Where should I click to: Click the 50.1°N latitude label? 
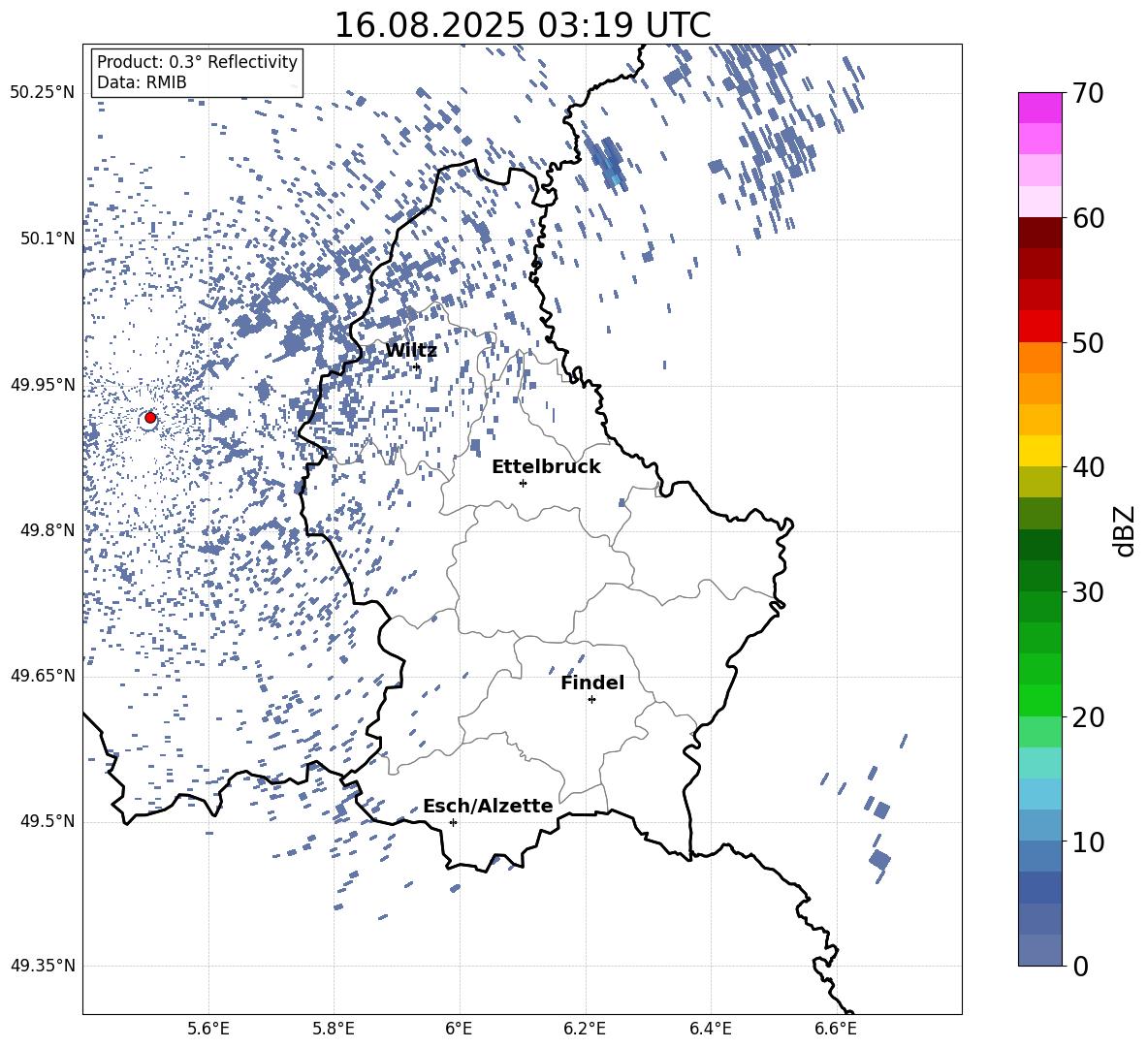pyautogui.click(x=48, y=239)
